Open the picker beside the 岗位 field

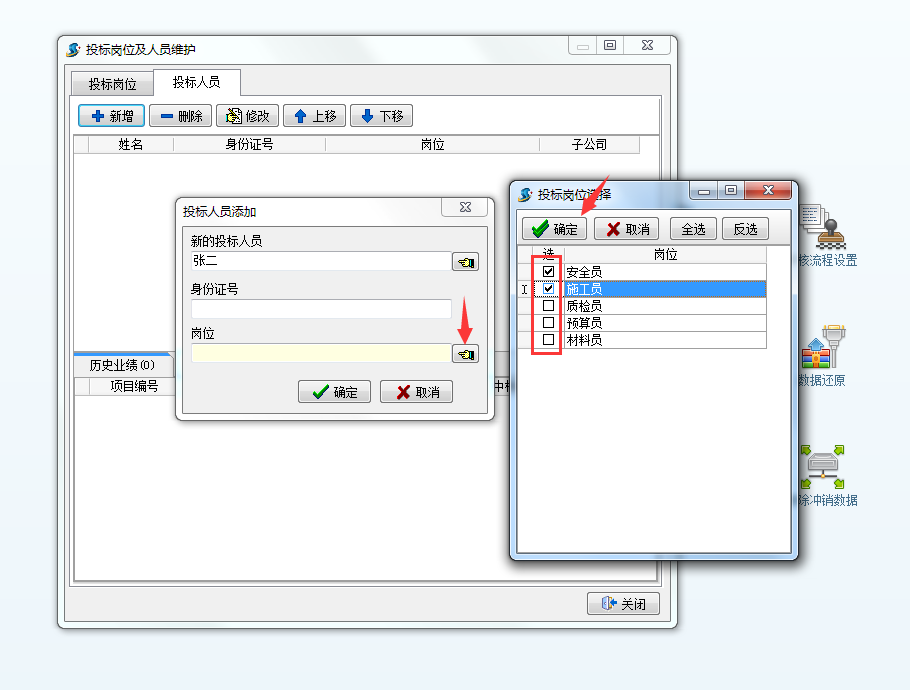466,354
